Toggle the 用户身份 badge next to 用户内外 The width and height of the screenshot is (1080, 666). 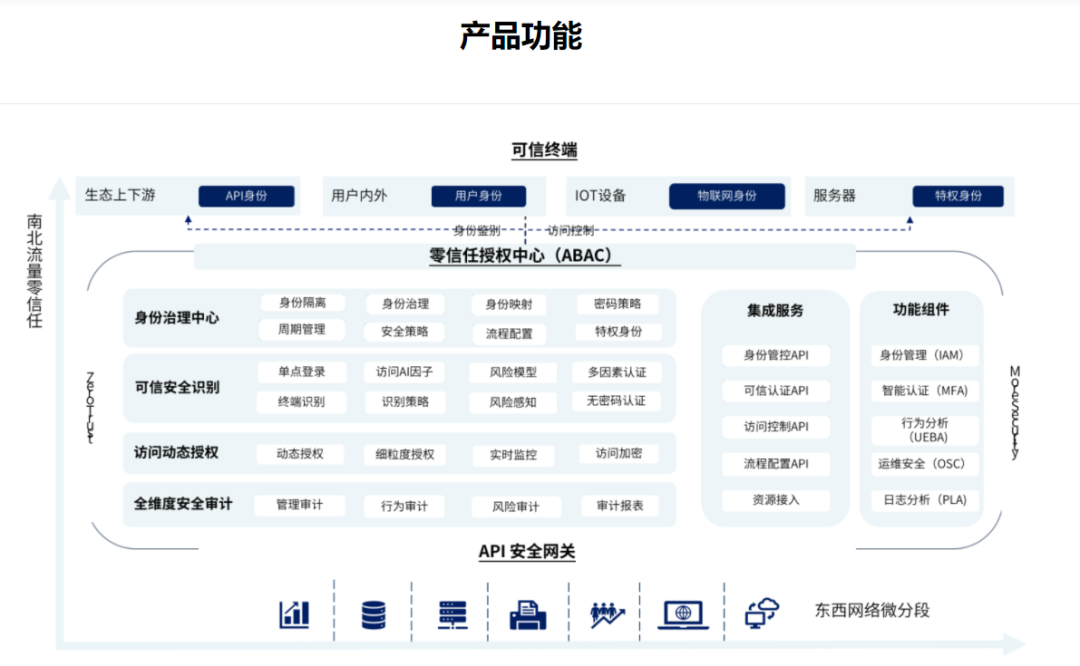(479, 196)
